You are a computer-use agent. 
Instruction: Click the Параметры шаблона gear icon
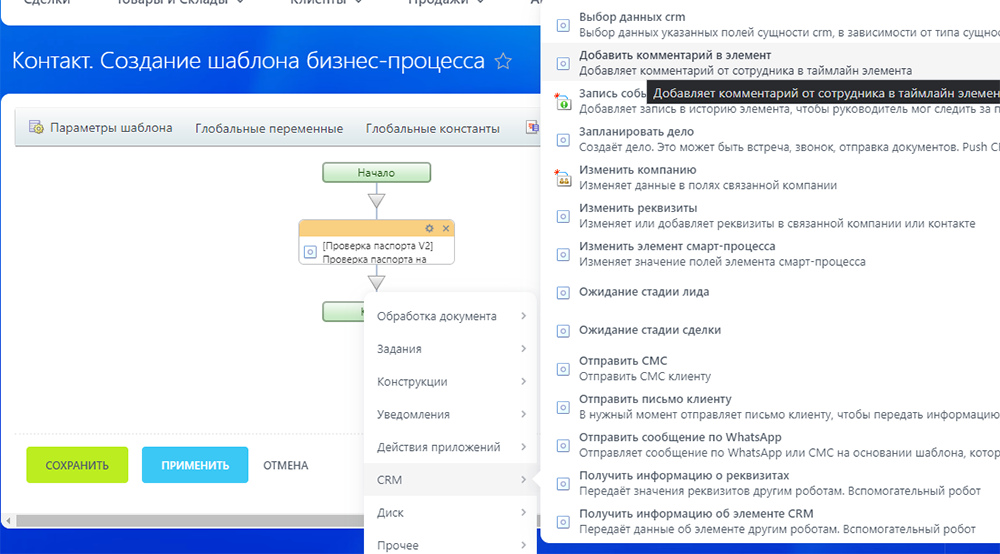[x=37, y=128]
